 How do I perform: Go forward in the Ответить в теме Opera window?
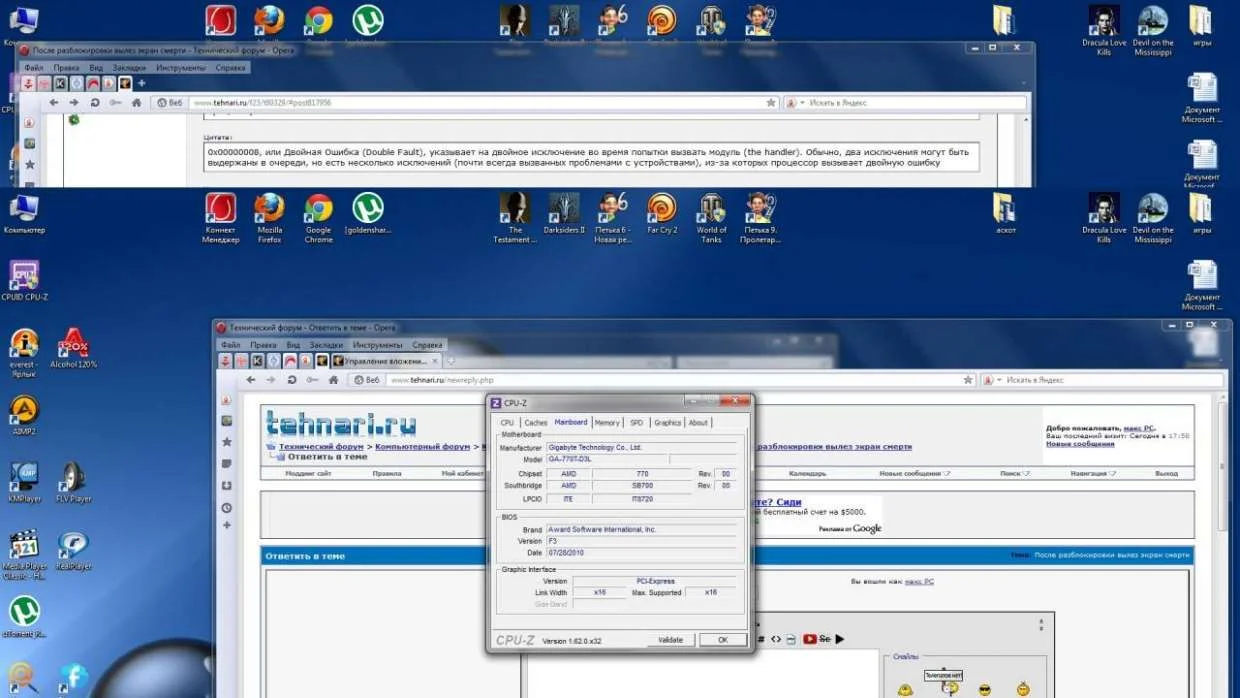(271, 380)
